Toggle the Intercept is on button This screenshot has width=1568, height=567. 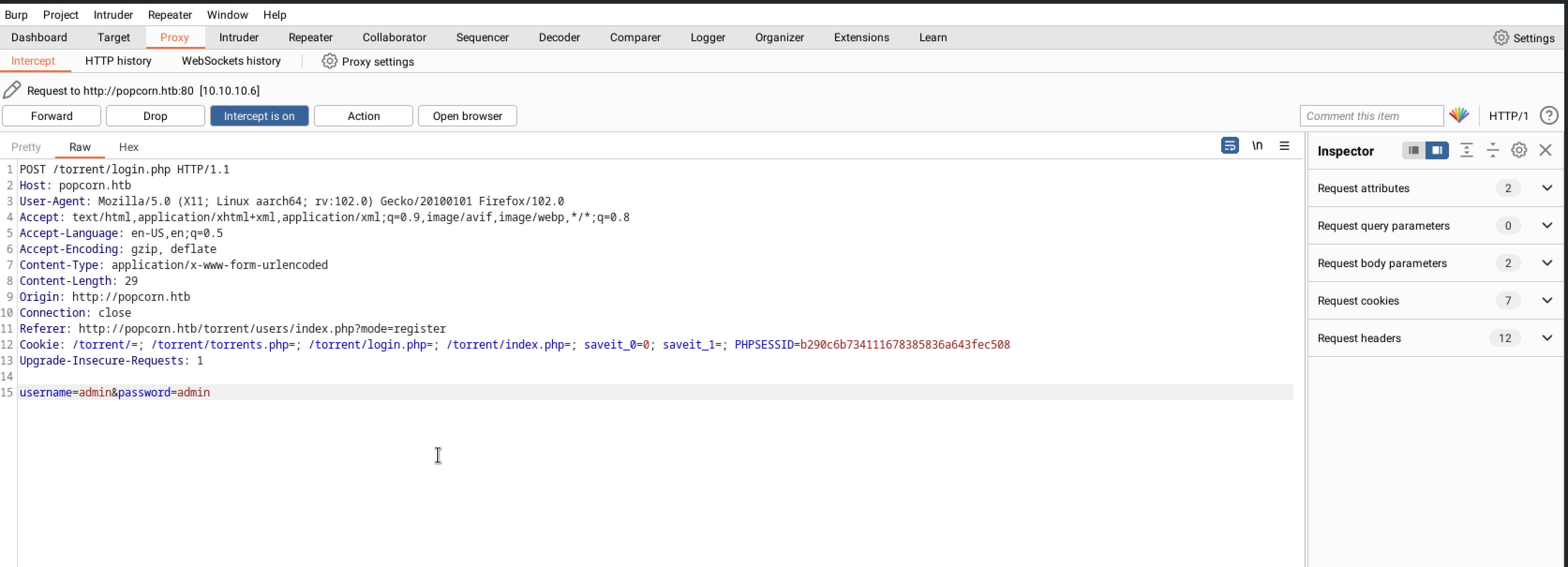pyautogui.click(x=259, y=116)
